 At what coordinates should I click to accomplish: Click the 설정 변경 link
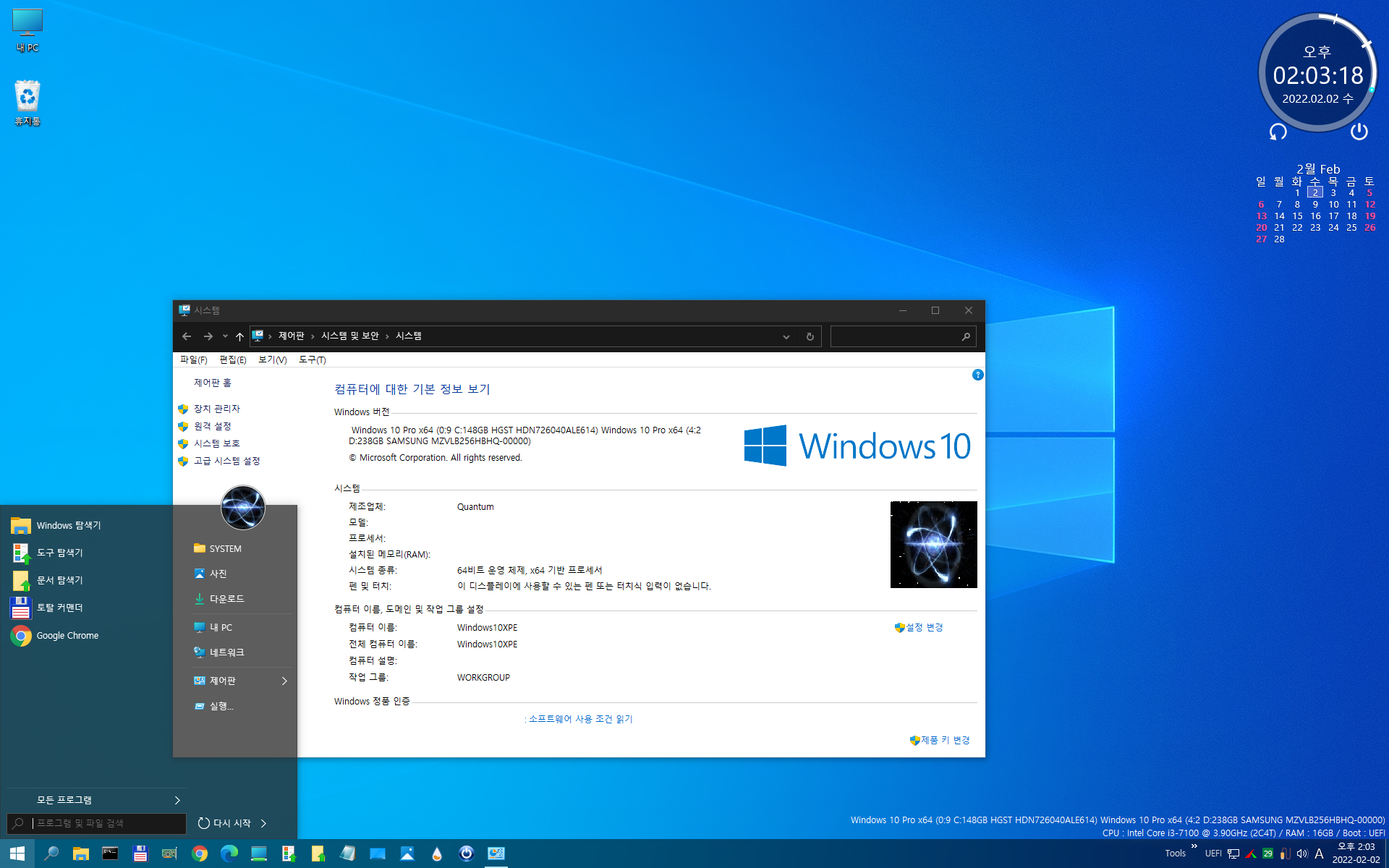[x=925, y=627]
